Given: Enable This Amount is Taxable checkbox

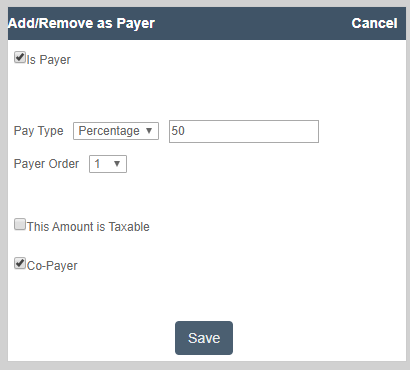Looking at the screenshot, I should [x=20, y=224].
